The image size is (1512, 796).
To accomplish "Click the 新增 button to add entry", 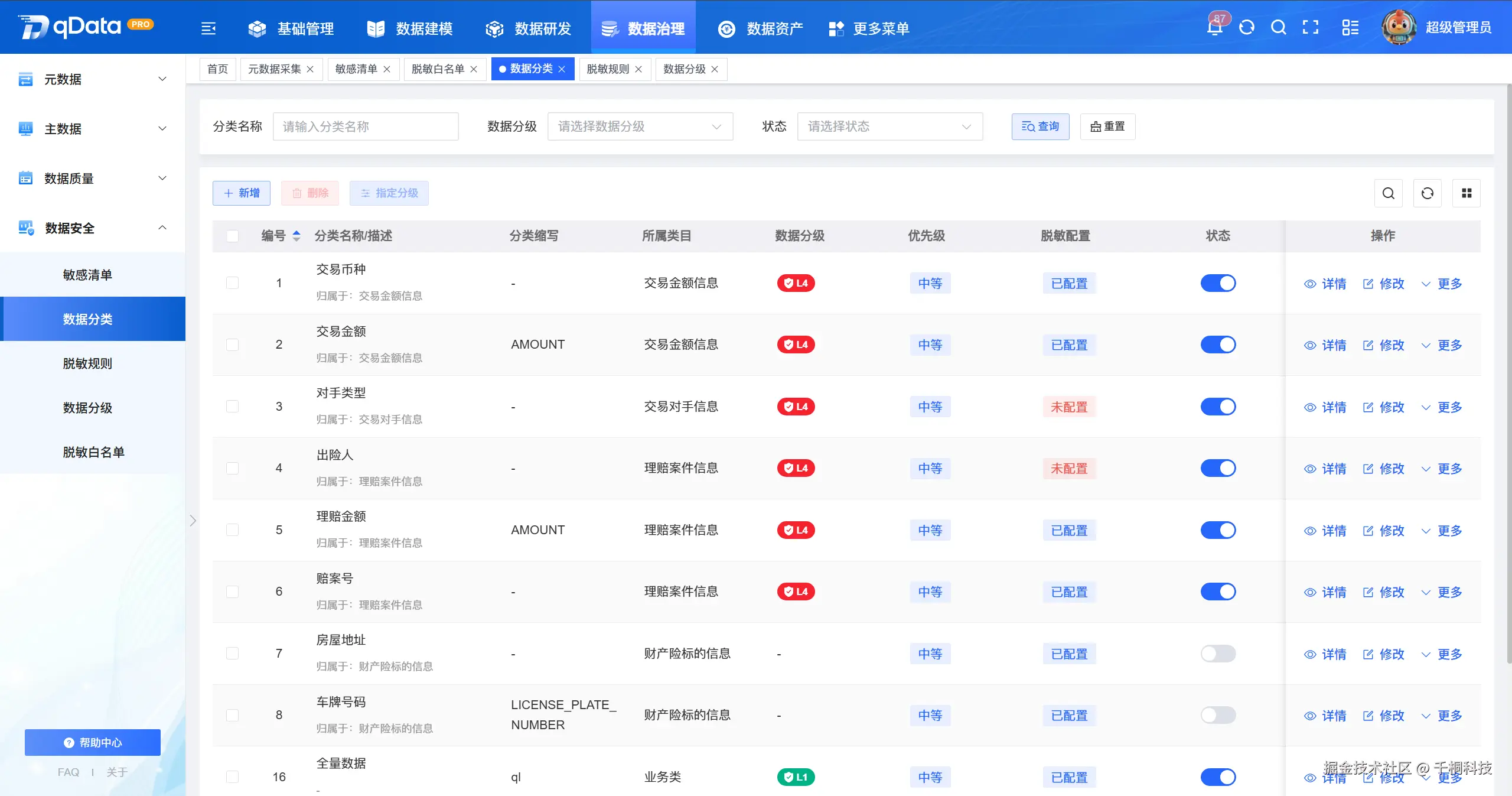I will tap(241, 193).
